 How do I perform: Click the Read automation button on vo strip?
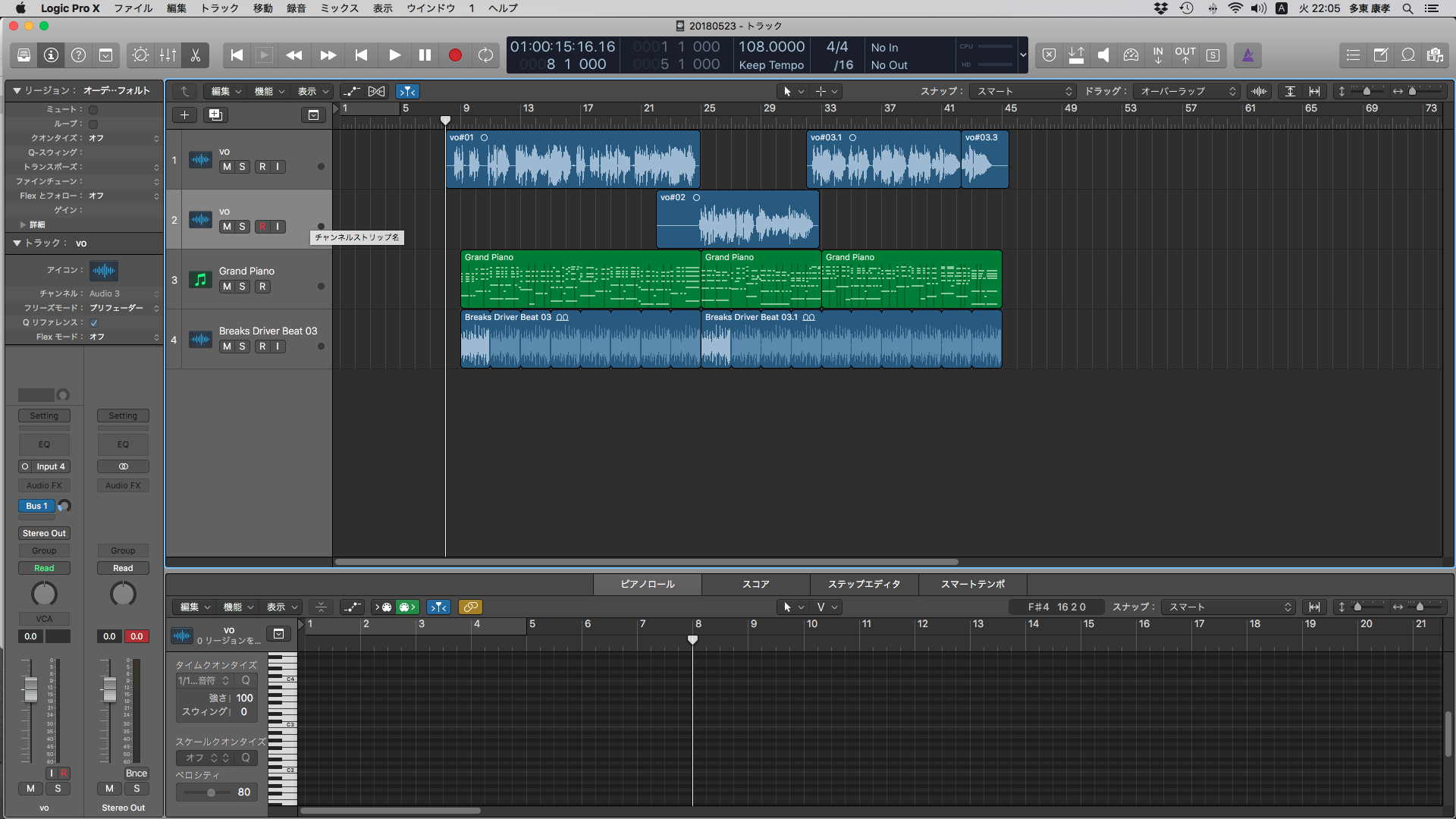44,568
